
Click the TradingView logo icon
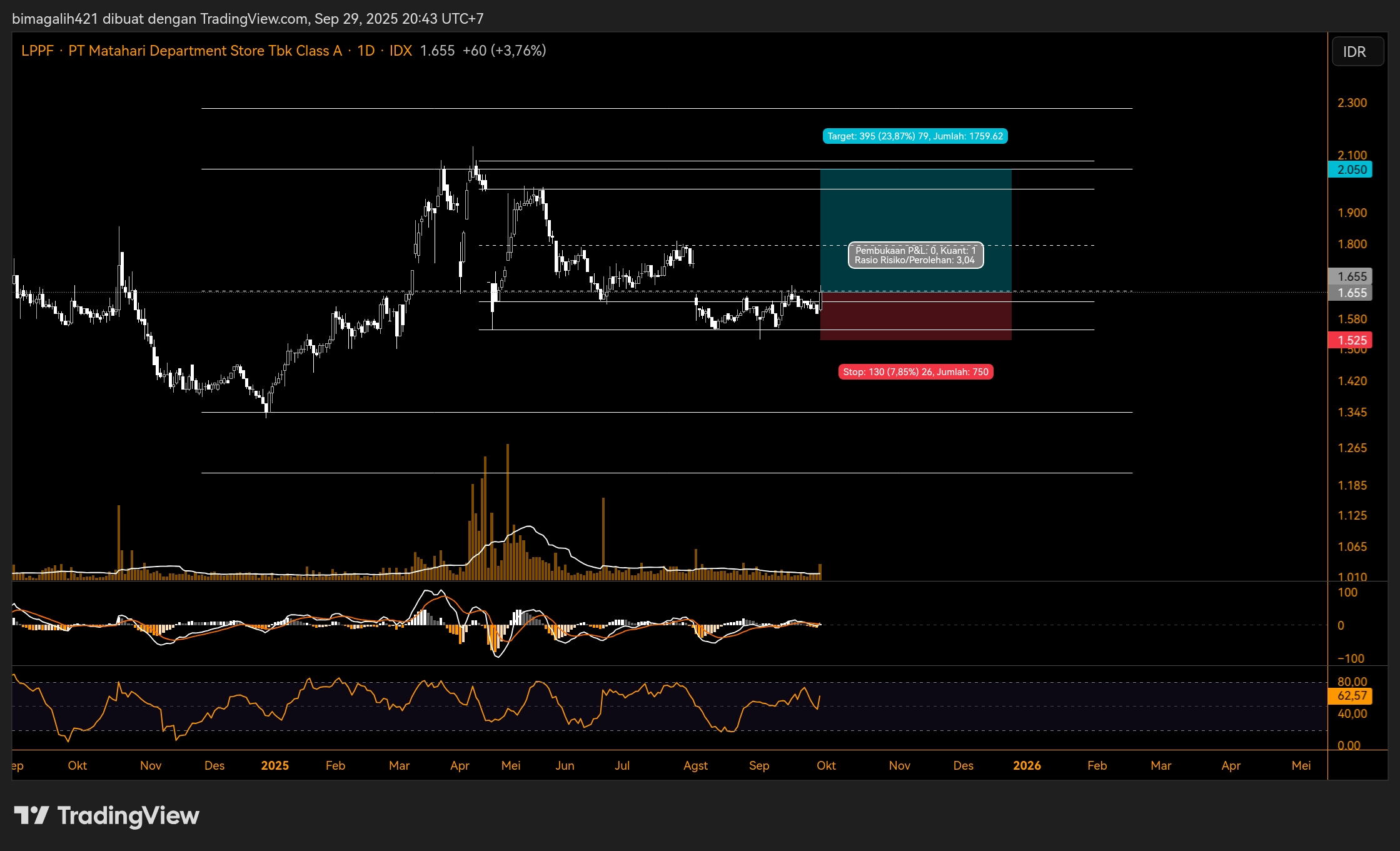31,815
